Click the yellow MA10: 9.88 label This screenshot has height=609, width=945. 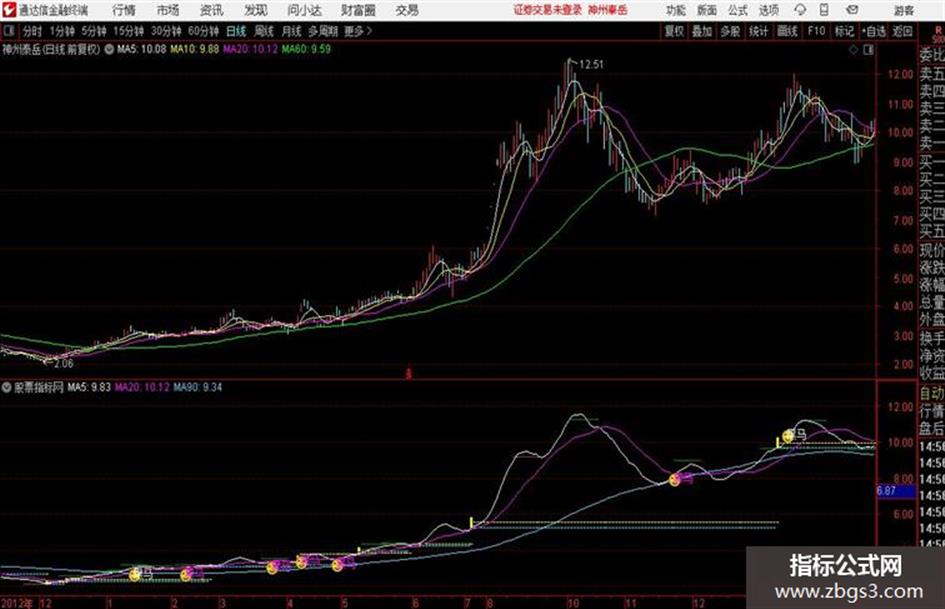click(x=195, y=49)
